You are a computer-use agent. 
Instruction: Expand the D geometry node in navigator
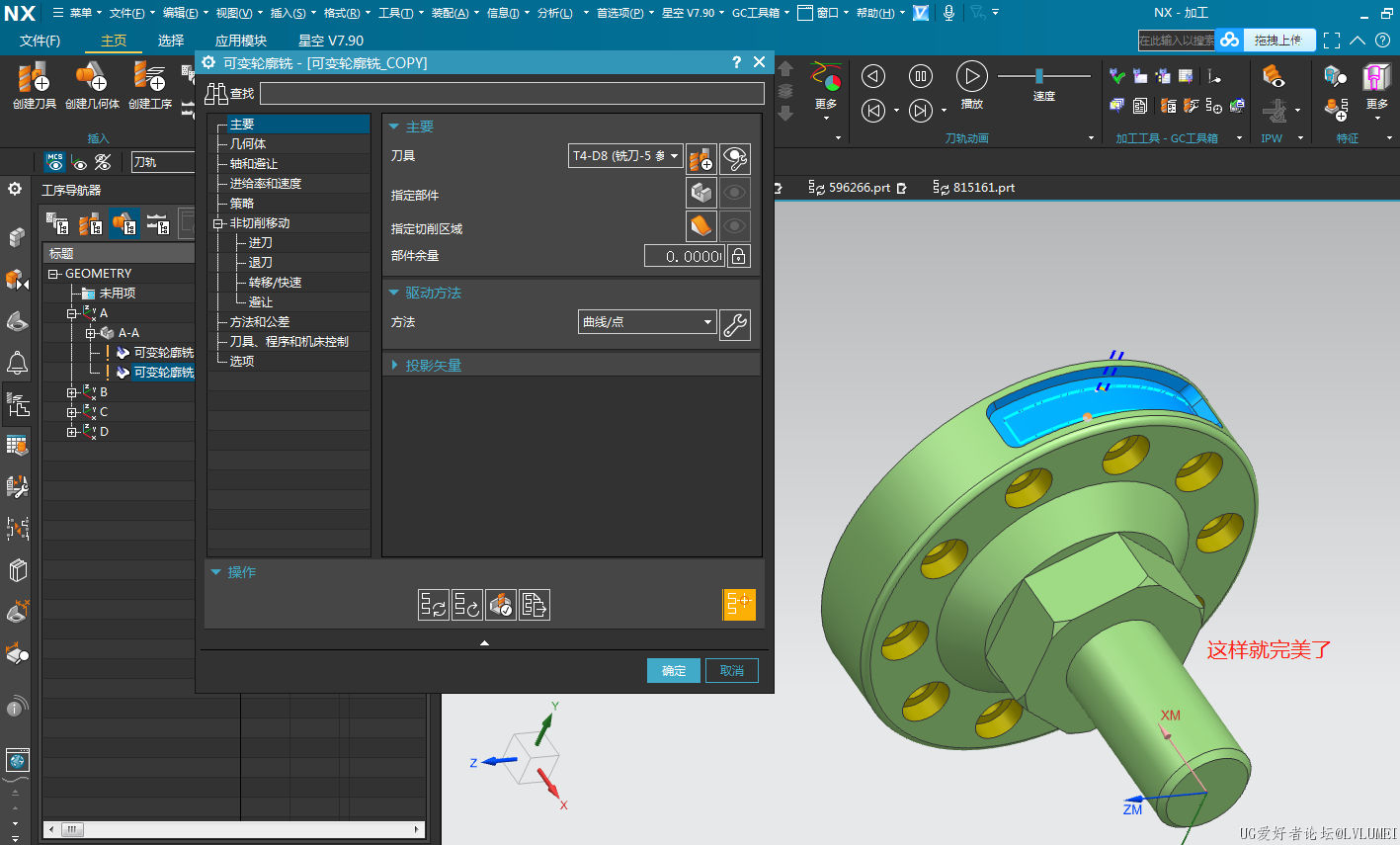click(x=72, y=432)
